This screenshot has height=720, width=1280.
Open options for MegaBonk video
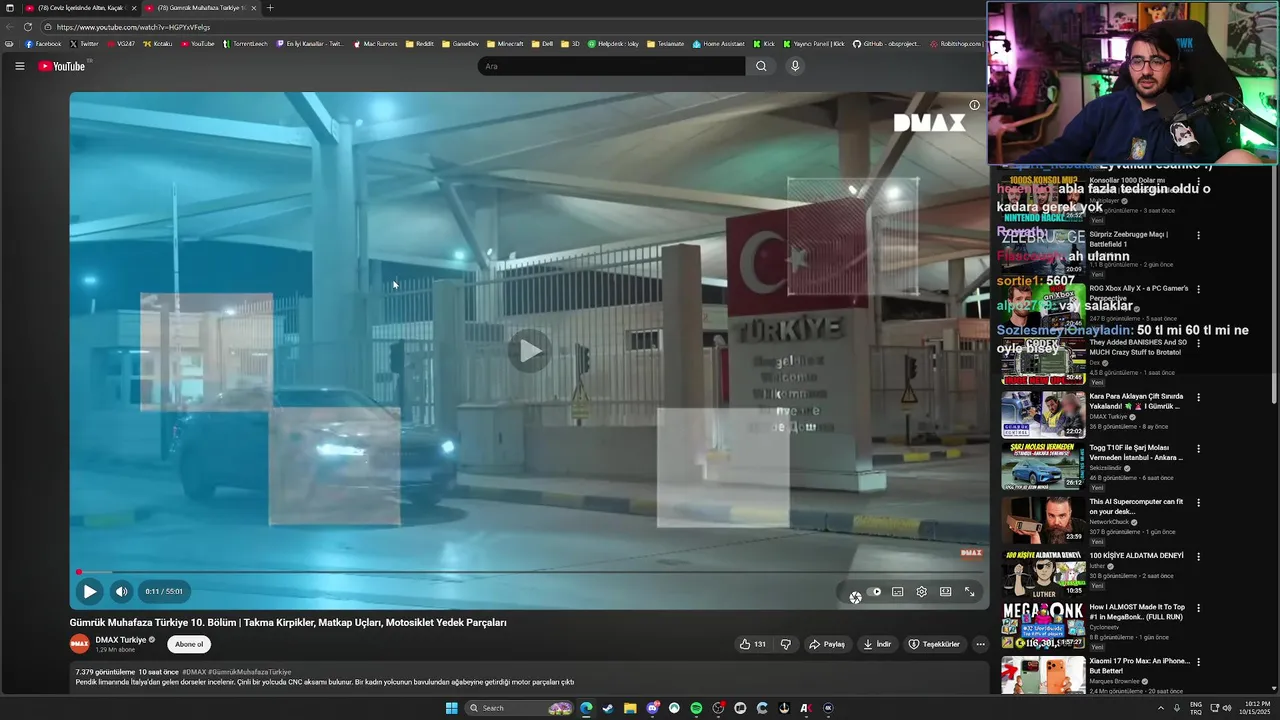(x=1198, y=608)
